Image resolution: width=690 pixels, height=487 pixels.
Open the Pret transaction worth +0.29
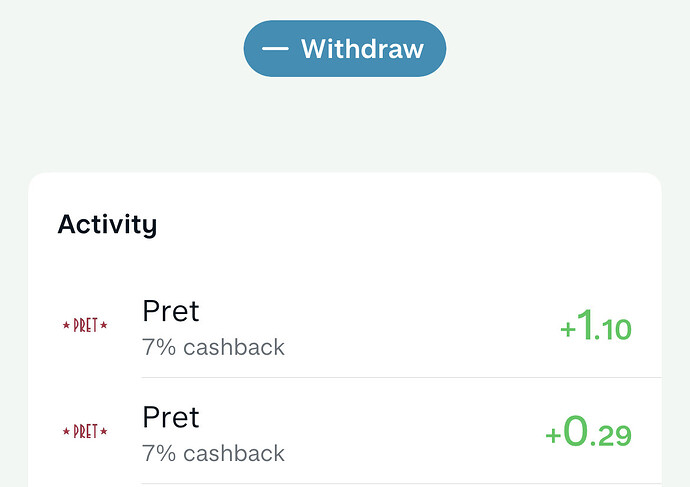click(x=345, y=433)
